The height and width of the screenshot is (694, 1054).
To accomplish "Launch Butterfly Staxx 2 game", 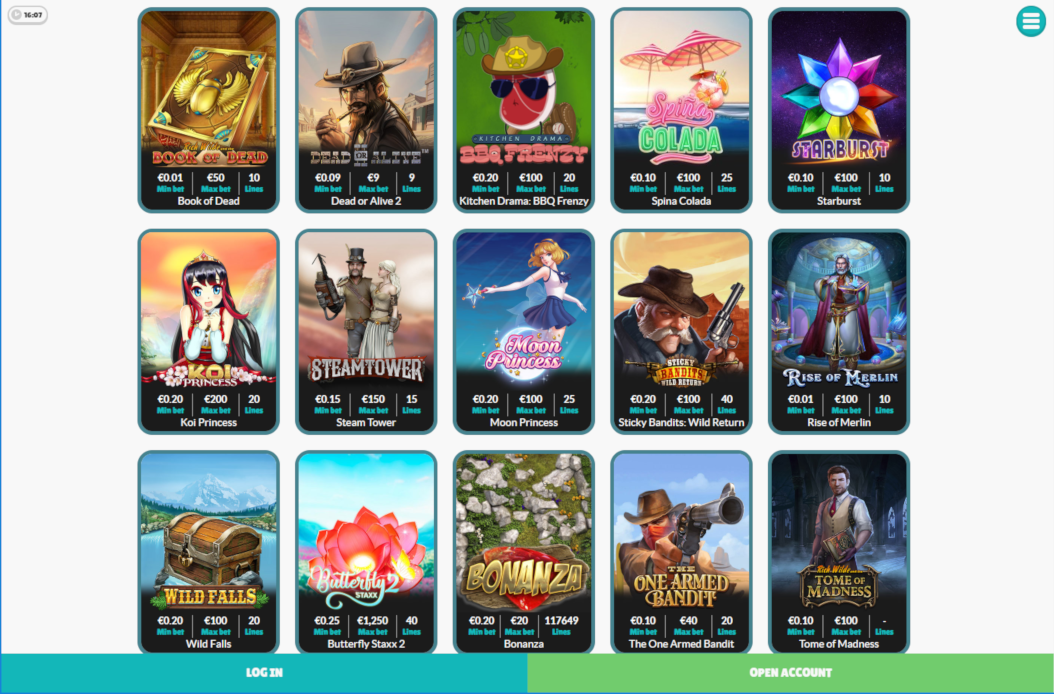I will [366, 552].
